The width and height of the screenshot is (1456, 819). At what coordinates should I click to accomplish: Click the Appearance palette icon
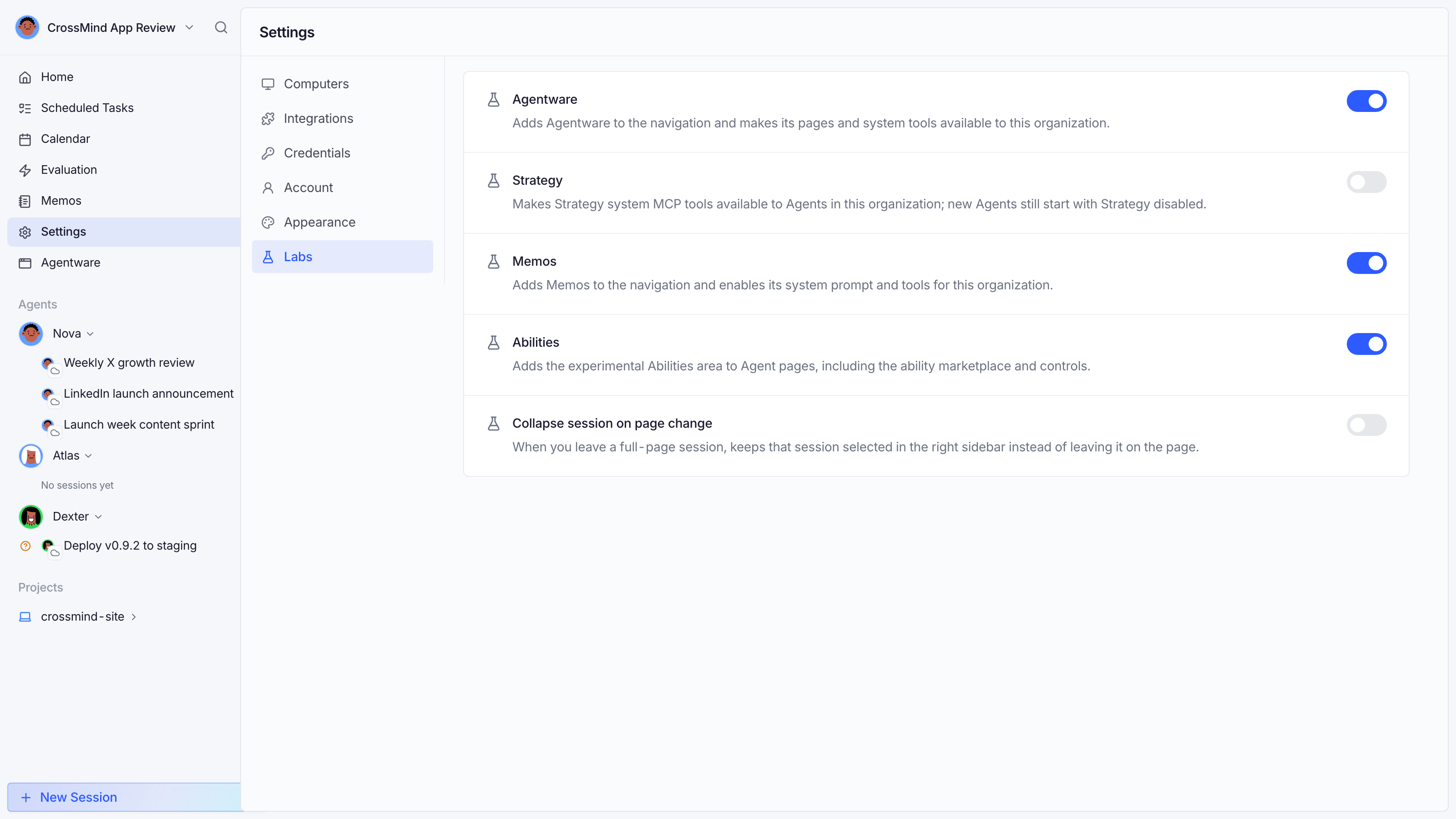pyautogui.click(x=268, y=222)
